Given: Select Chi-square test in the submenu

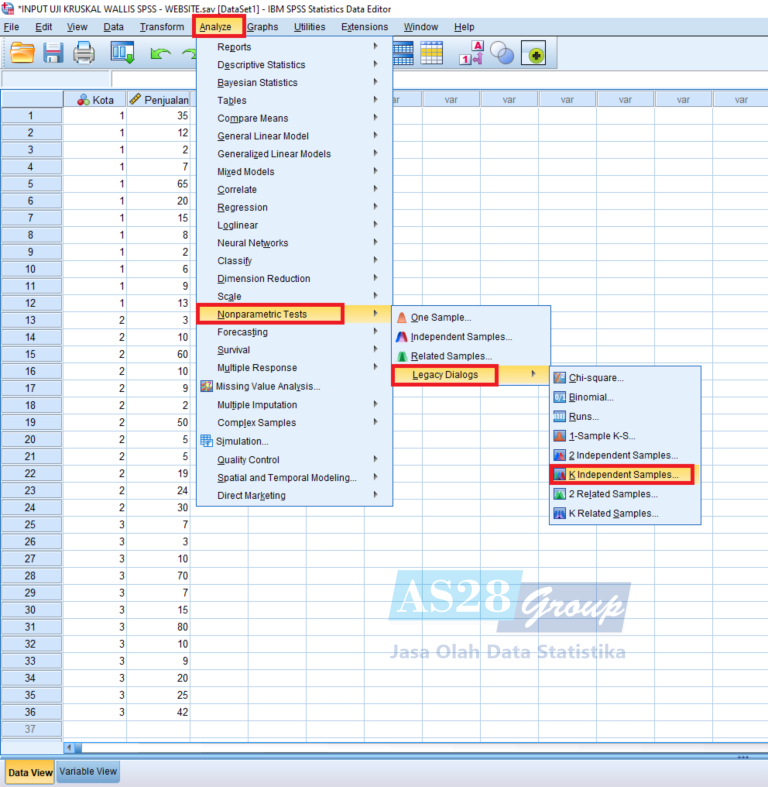Looking at the screenshot, I should coord(596,378).
